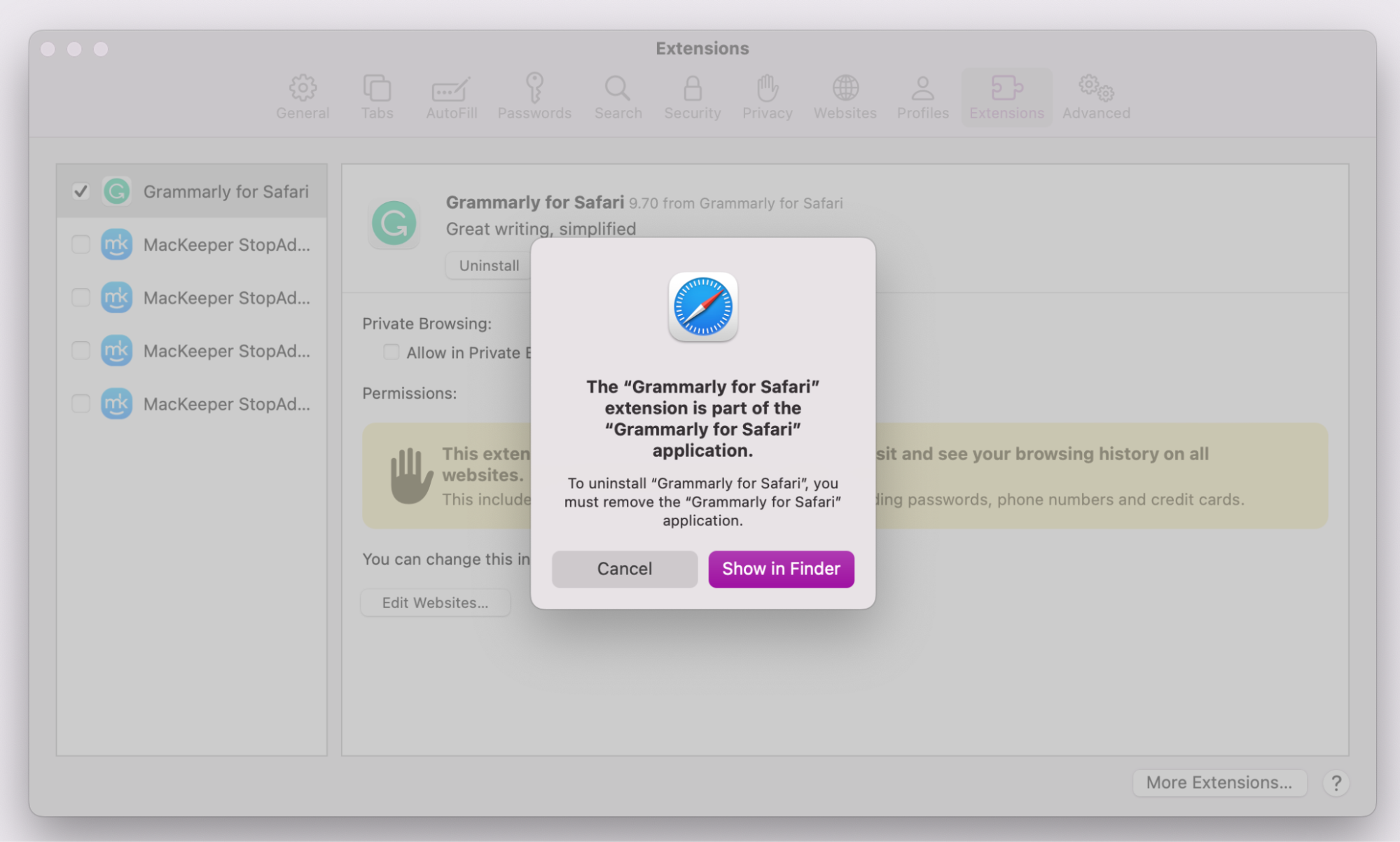Viewport: 1400px width, 842px height.
Task: Select the Search magnifier icon tab
Action: [618, 97]
